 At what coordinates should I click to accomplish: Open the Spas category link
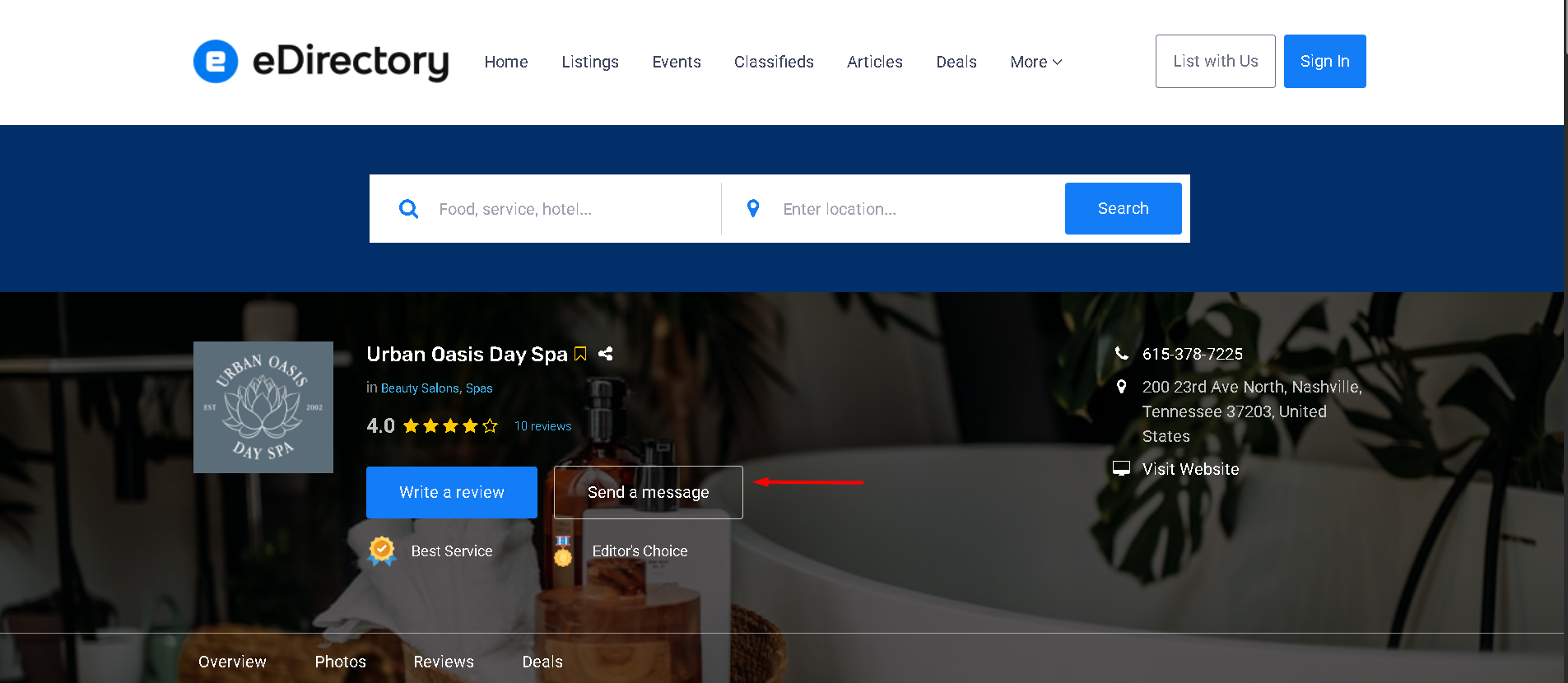(479, 388)
